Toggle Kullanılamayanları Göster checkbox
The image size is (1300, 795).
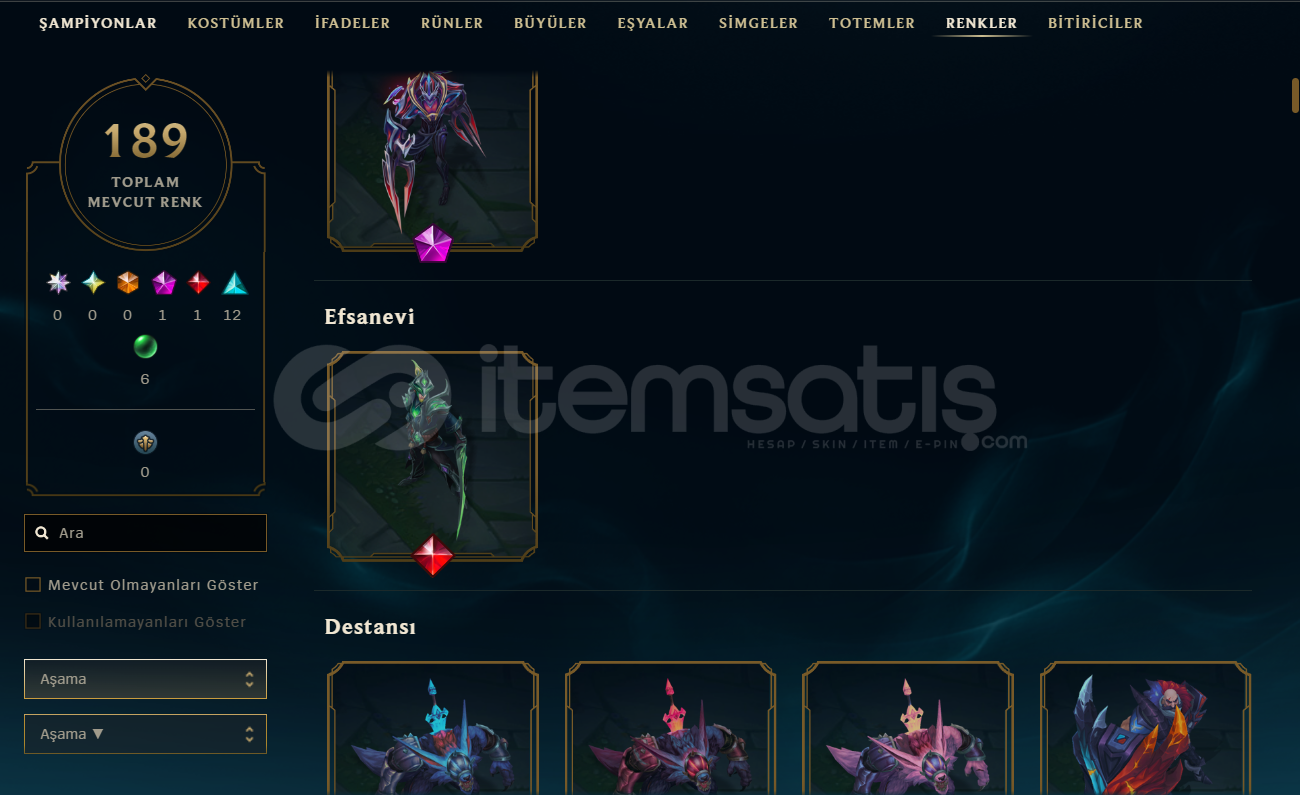click(x=33, y=622)
